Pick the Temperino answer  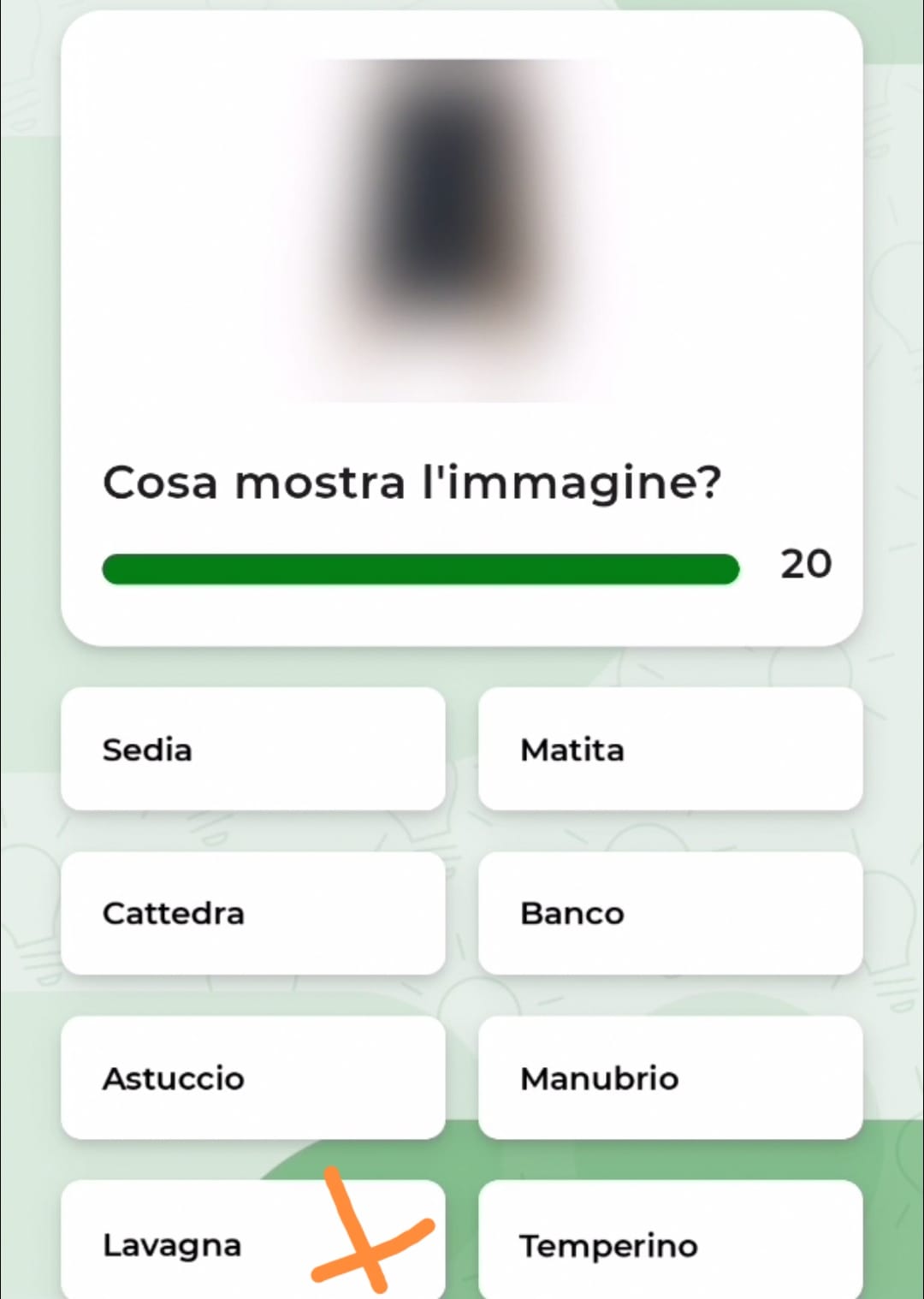click(670, 1240)
